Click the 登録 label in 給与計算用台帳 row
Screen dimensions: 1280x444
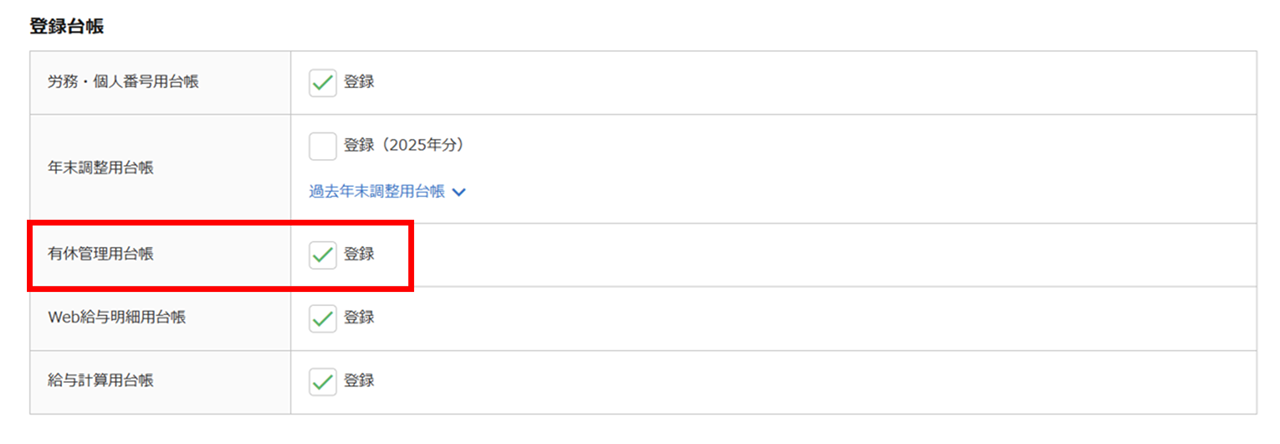click(359, 382)
